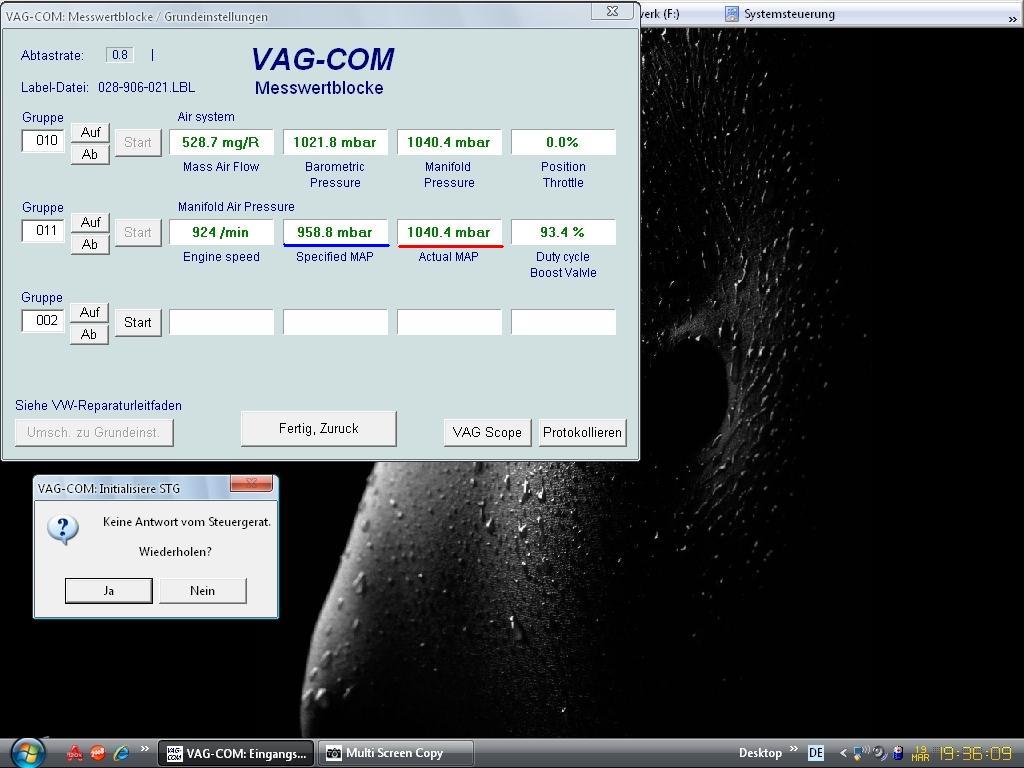Click the last empty Gruppe 002 value field
The image size is (1024, 768).
pyautogui.click(x=563, y=323)
